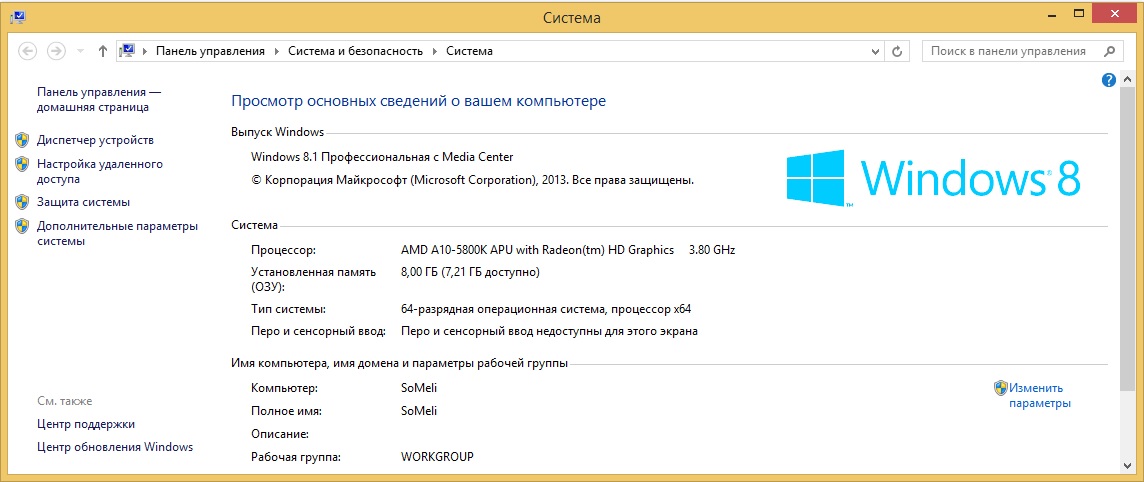1144x482 pixels.
Task: Go up one level with the up arrow
Action: coord(103,51)
